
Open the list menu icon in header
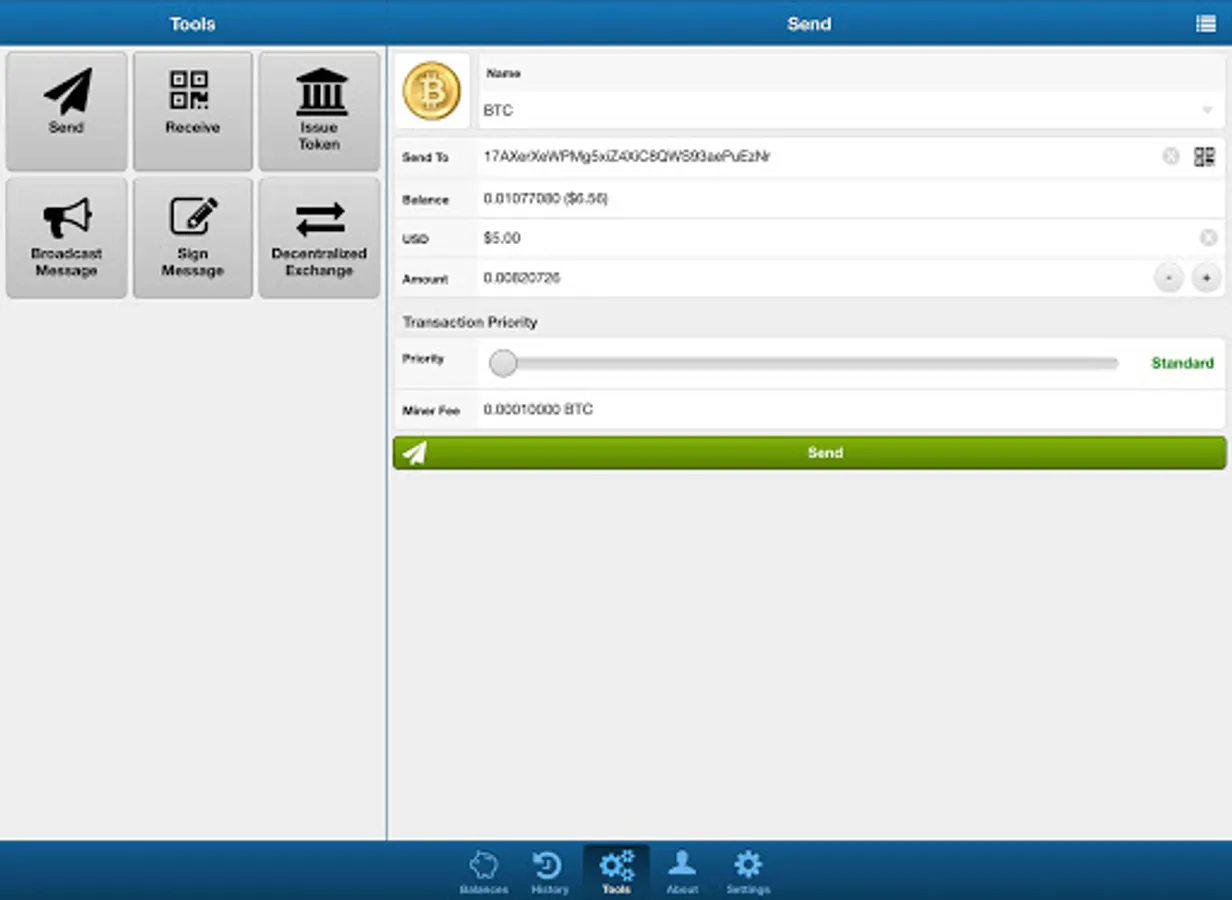[x=1206, y=24]
